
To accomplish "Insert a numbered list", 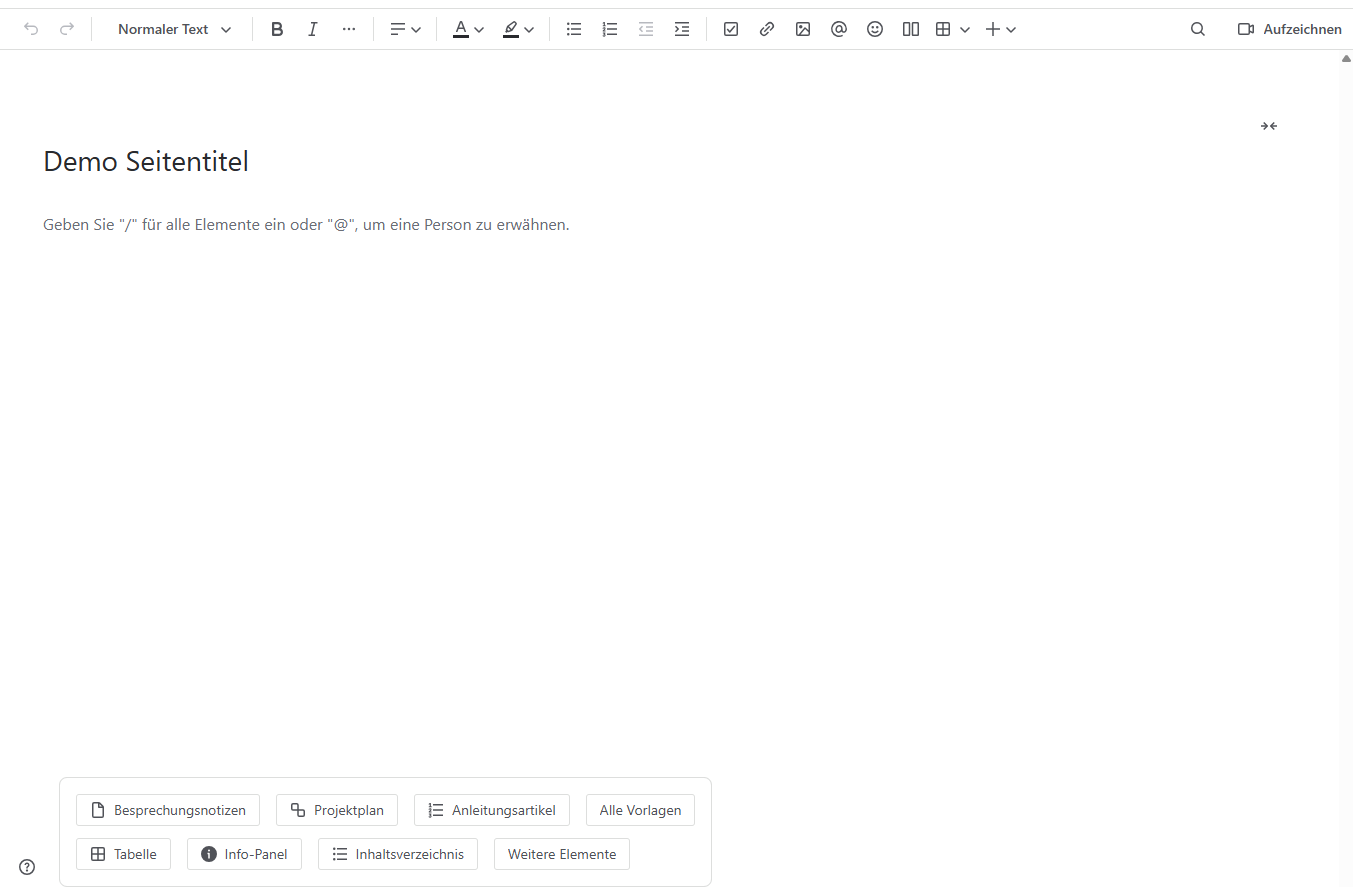I will [x=610, y=29].
